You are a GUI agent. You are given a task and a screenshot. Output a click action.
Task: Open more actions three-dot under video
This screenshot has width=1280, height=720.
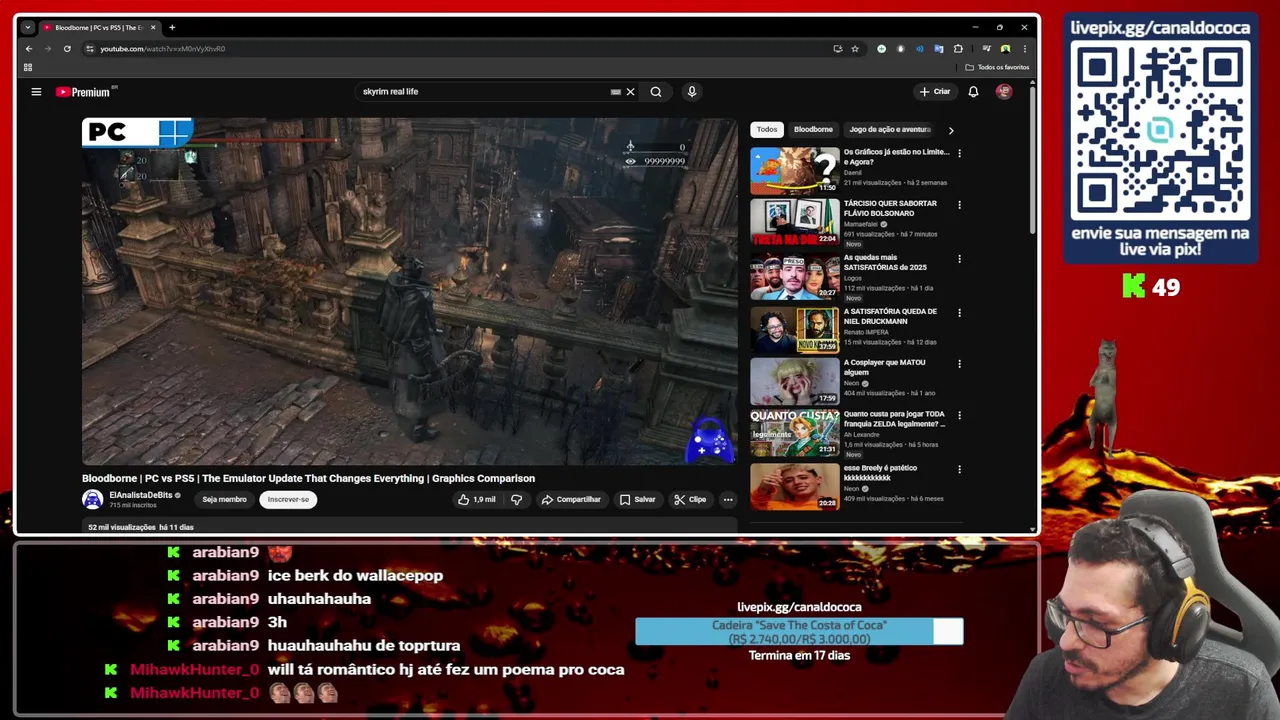(728, 499)
